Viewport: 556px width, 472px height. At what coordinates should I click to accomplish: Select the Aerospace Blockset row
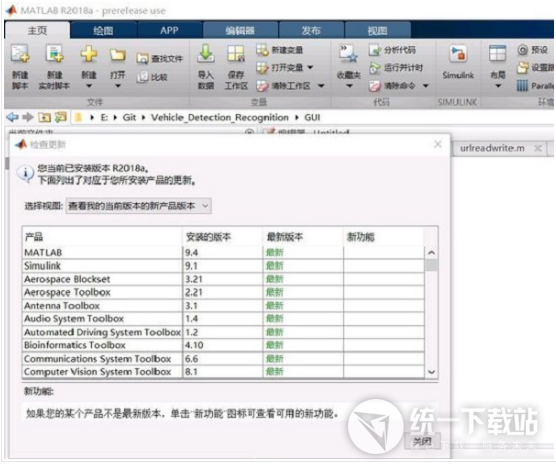click(x=223, y=279)
